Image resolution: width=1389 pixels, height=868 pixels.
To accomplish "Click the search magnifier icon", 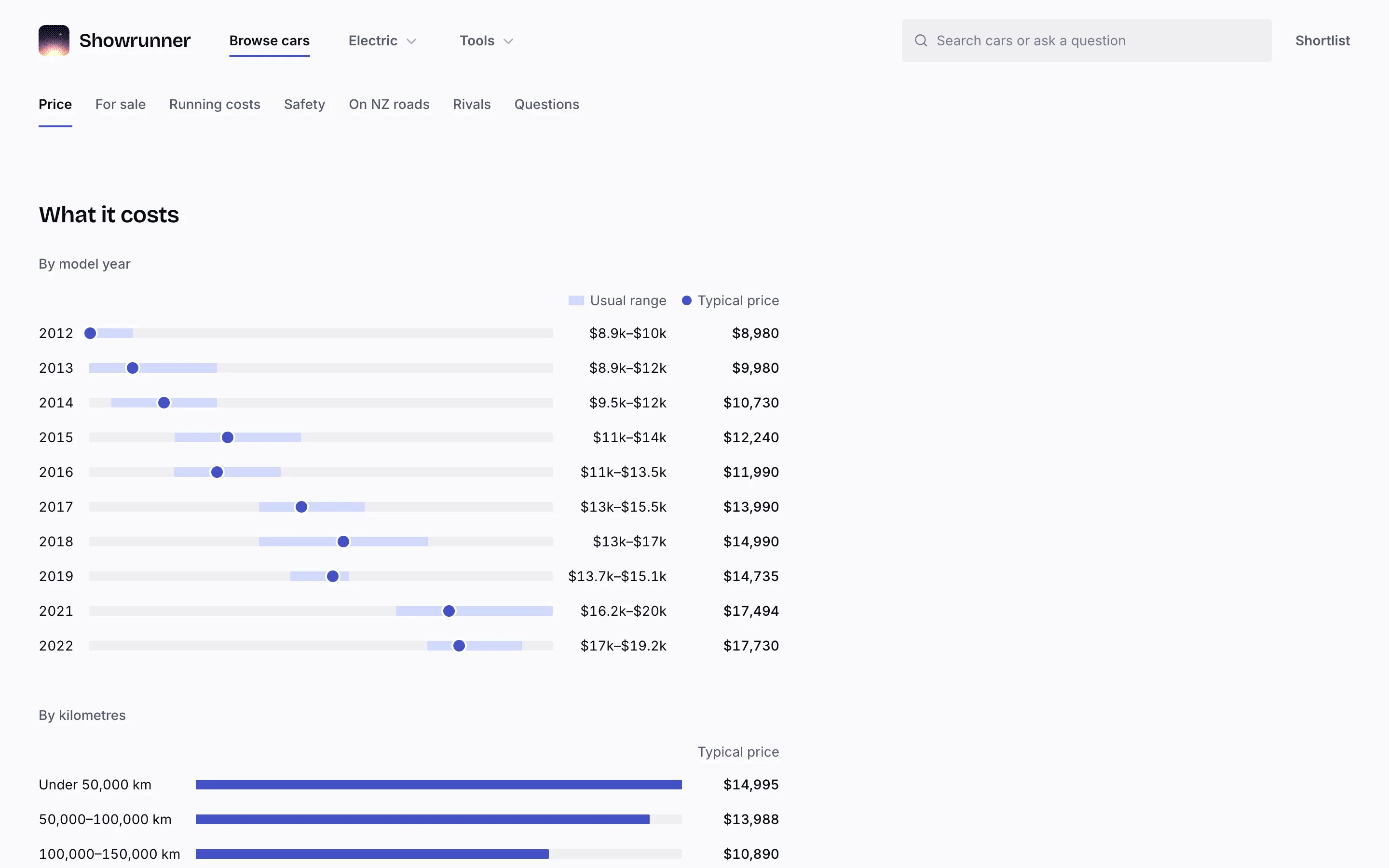I will [921, 40].
